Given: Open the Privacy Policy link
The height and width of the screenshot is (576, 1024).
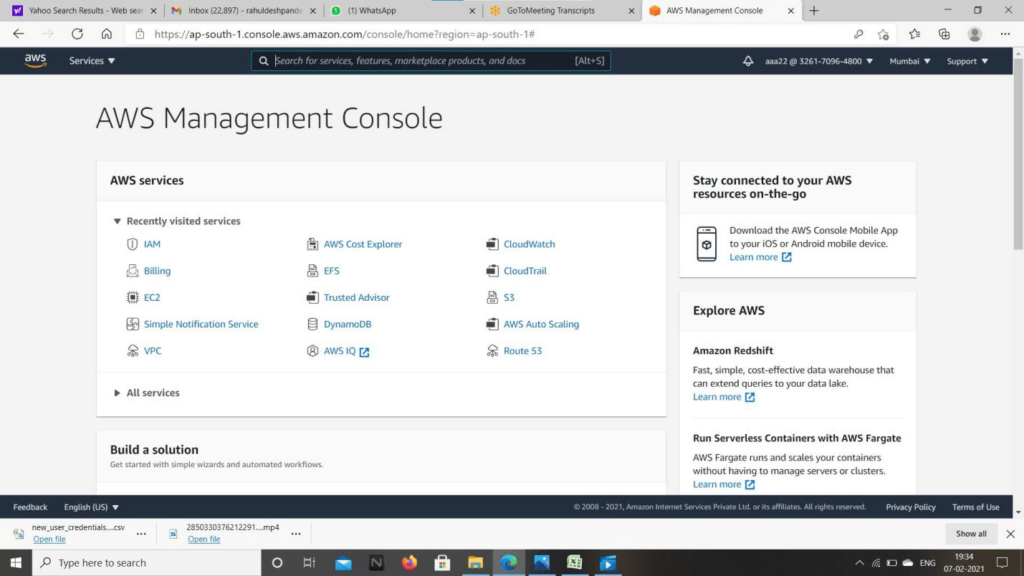Looking at the screenshot, I should click(x=910, y=507).
